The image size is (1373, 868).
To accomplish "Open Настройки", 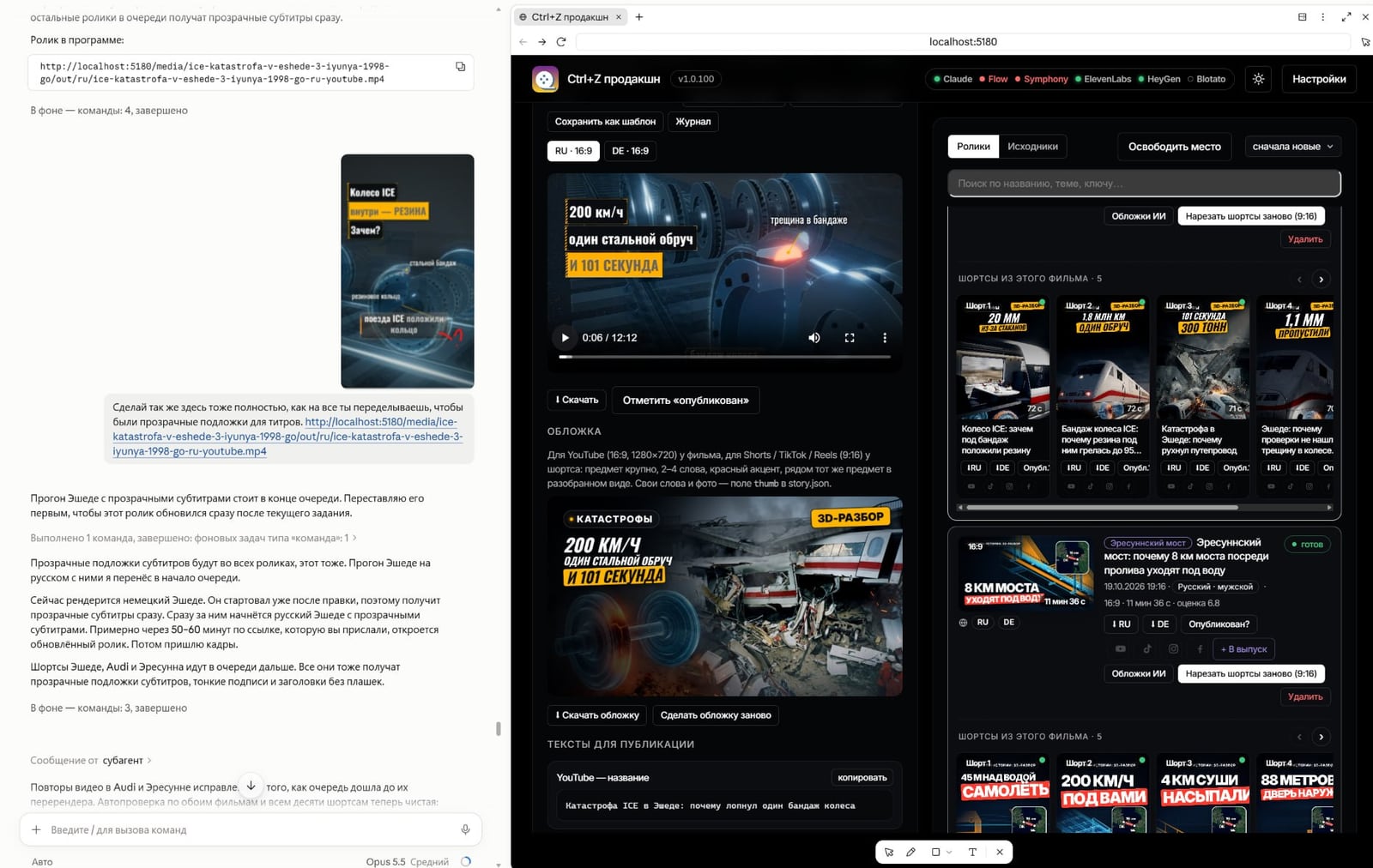I will (x=1319, y=79).
